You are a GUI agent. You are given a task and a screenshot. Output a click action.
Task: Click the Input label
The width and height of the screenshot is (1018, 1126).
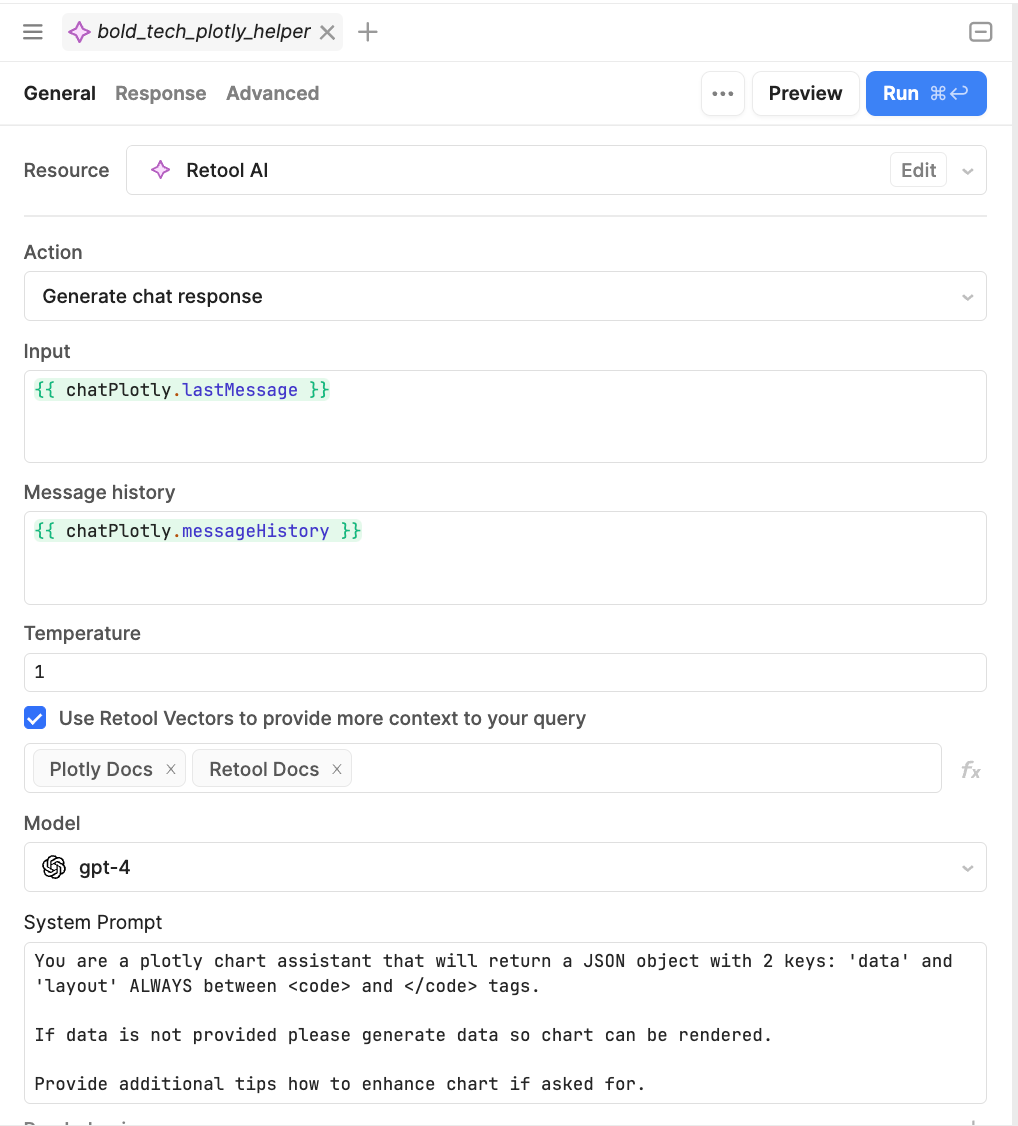pos(47,351)
